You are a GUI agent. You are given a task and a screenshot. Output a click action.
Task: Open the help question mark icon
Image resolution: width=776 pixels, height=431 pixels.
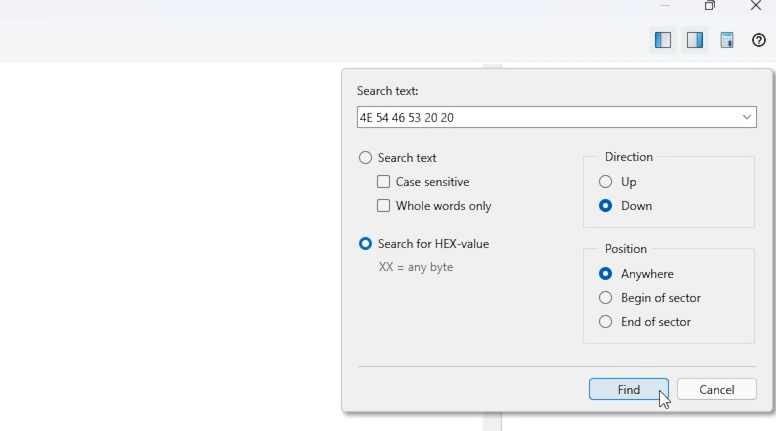[758, 40]
